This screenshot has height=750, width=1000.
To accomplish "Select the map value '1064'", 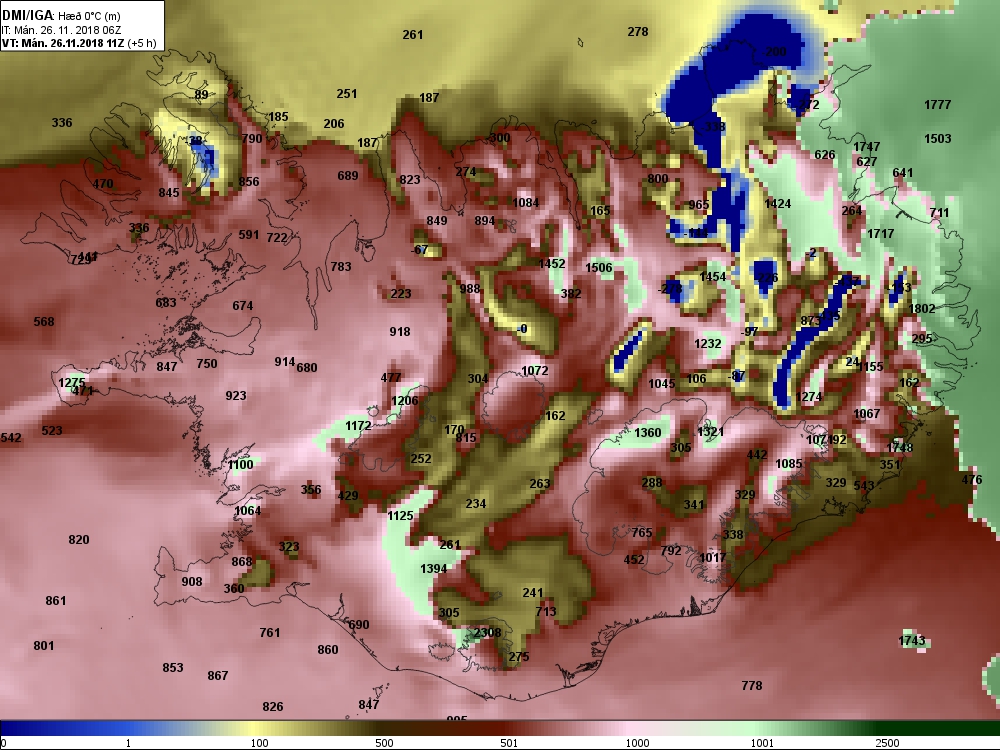I will coord(247,510).
